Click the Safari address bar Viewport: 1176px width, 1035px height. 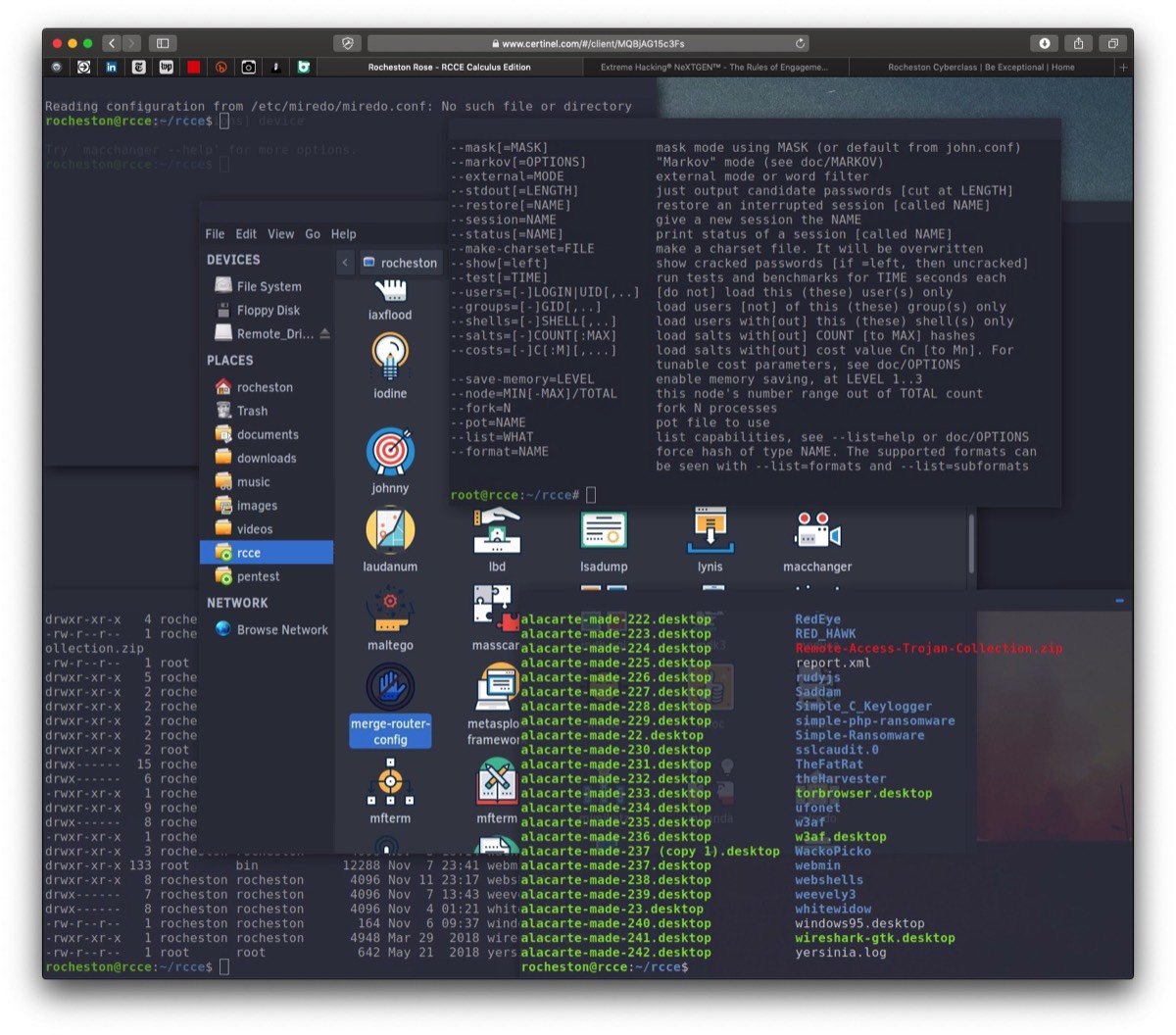pyautogui.click(x=588, y=43)
